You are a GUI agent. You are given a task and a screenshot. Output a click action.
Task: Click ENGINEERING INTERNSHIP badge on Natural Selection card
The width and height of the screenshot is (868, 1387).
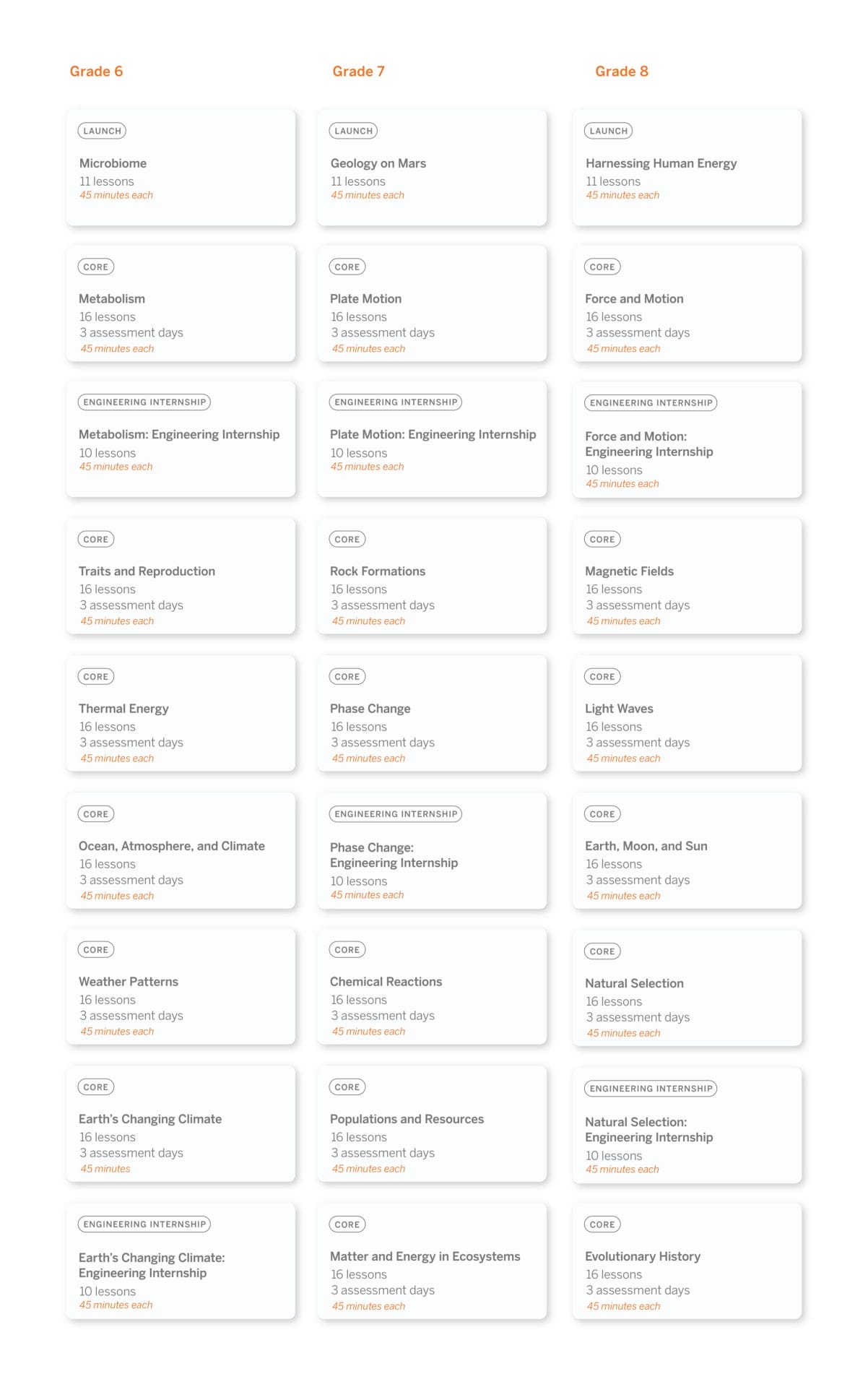pyautogui.click(x=651, y=1089)
